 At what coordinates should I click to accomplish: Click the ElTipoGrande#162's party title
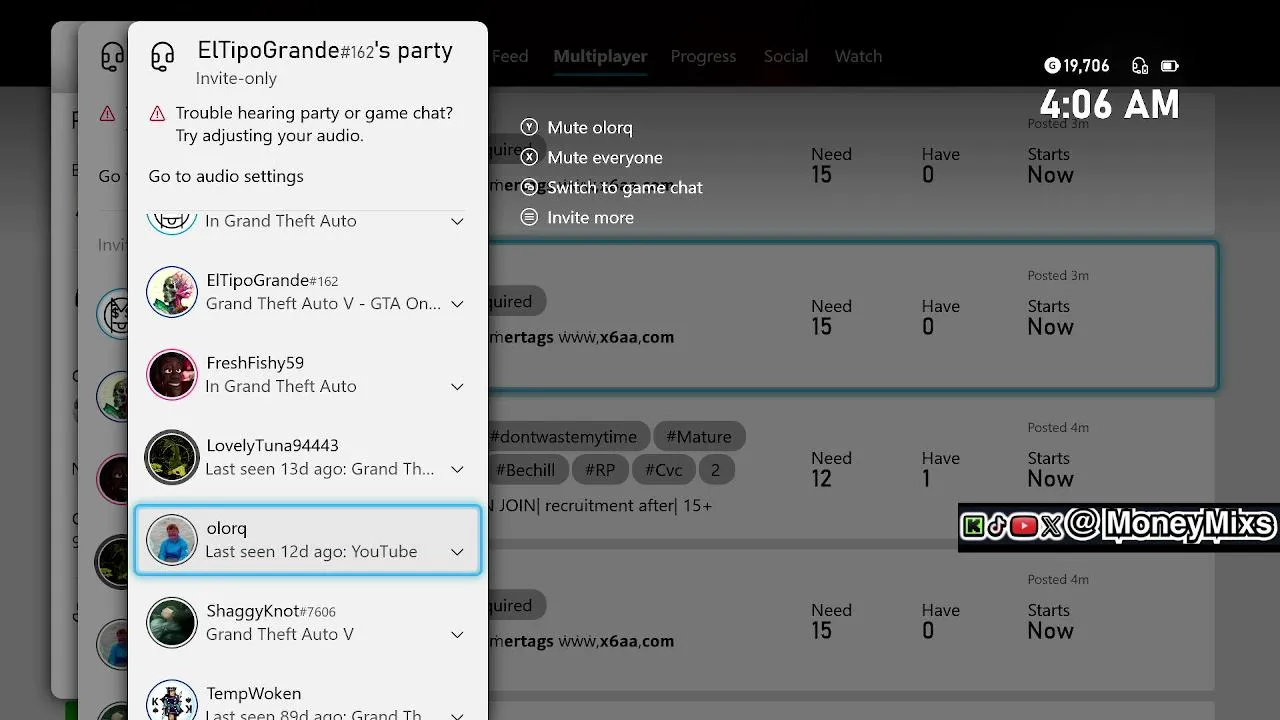[325, 50]
